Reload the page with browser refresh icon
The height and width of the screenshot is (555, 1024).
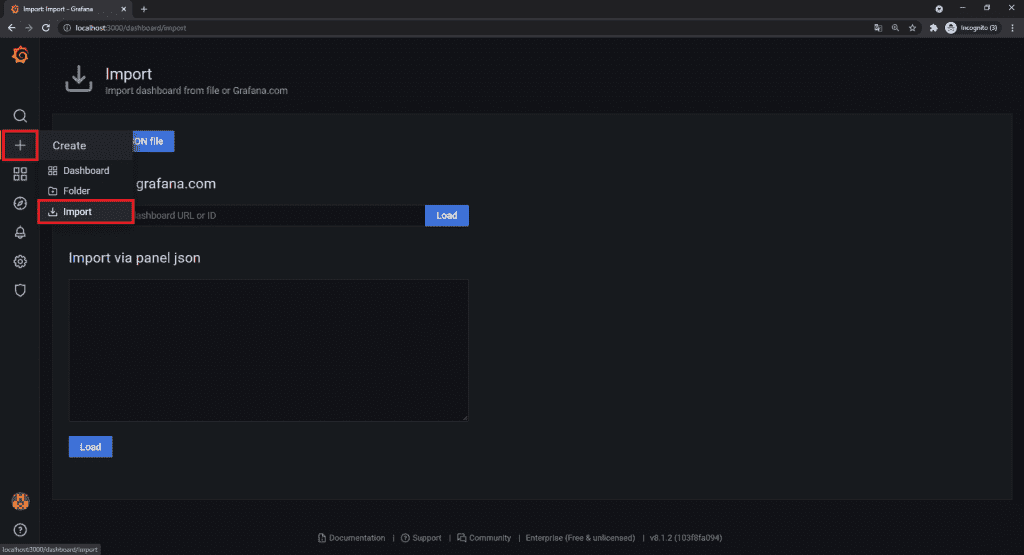(x=46, y=27)
